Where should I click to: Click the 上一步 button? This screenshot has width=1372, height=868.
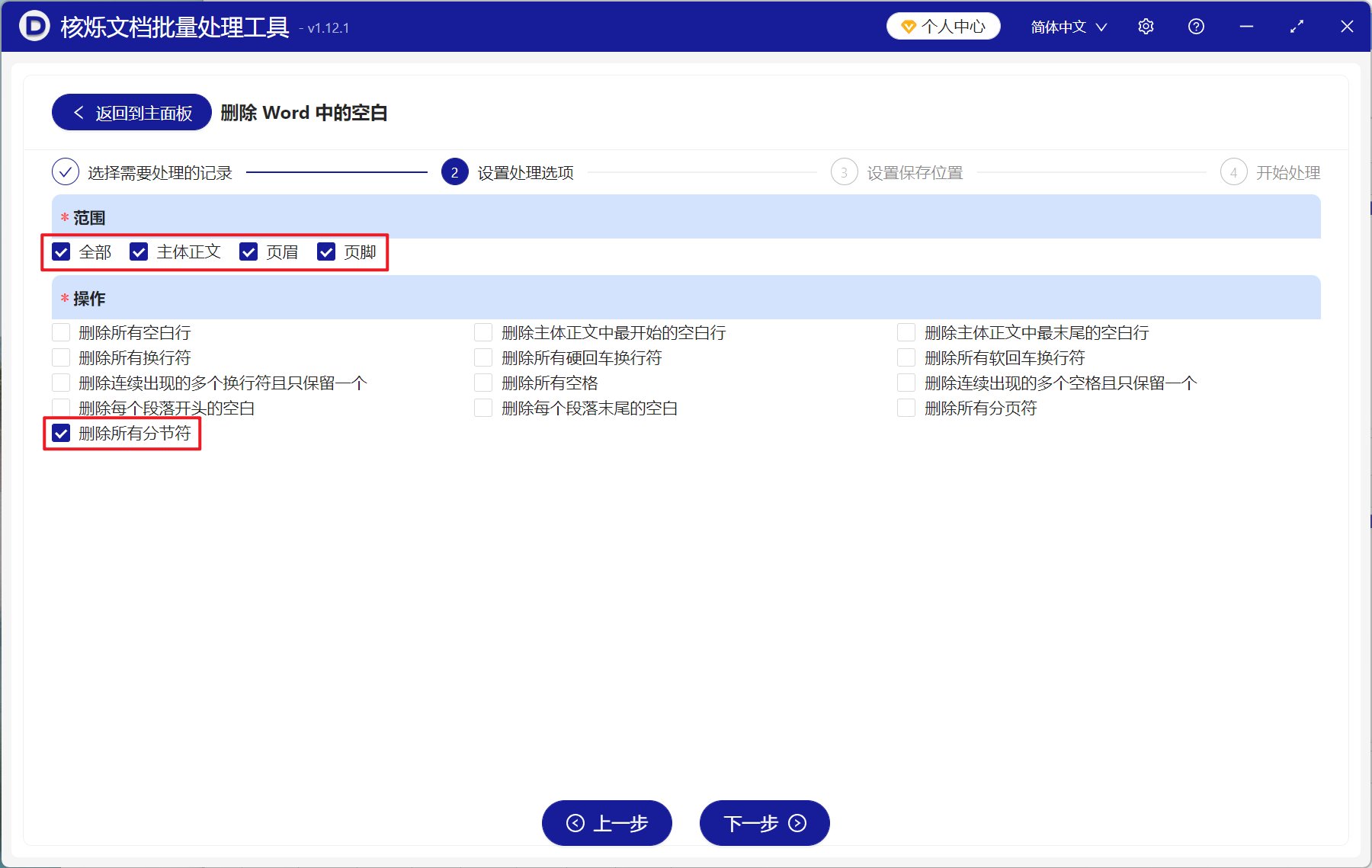607,823
